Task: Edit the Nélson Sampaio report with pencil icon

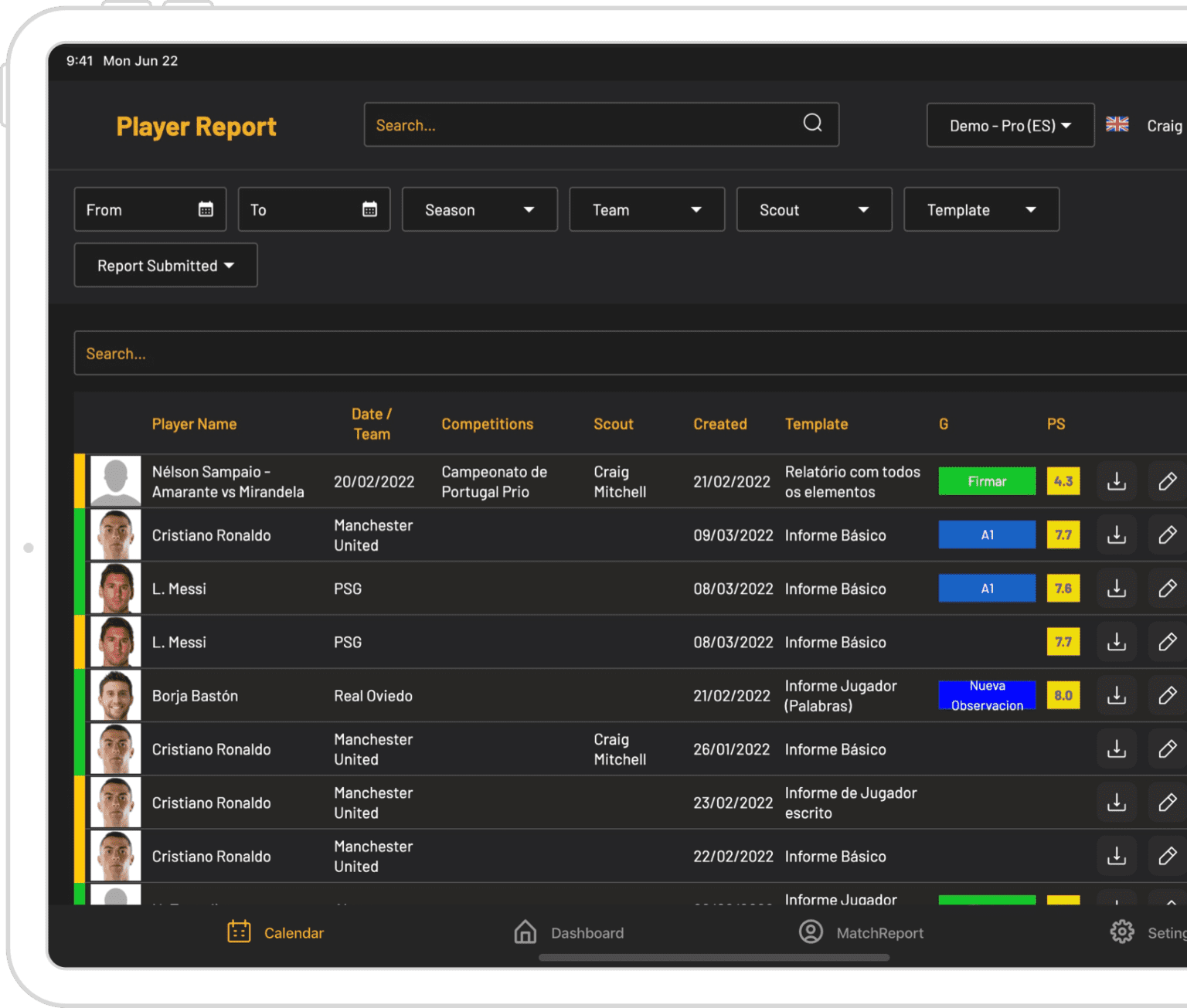Action: (1167, 480)
